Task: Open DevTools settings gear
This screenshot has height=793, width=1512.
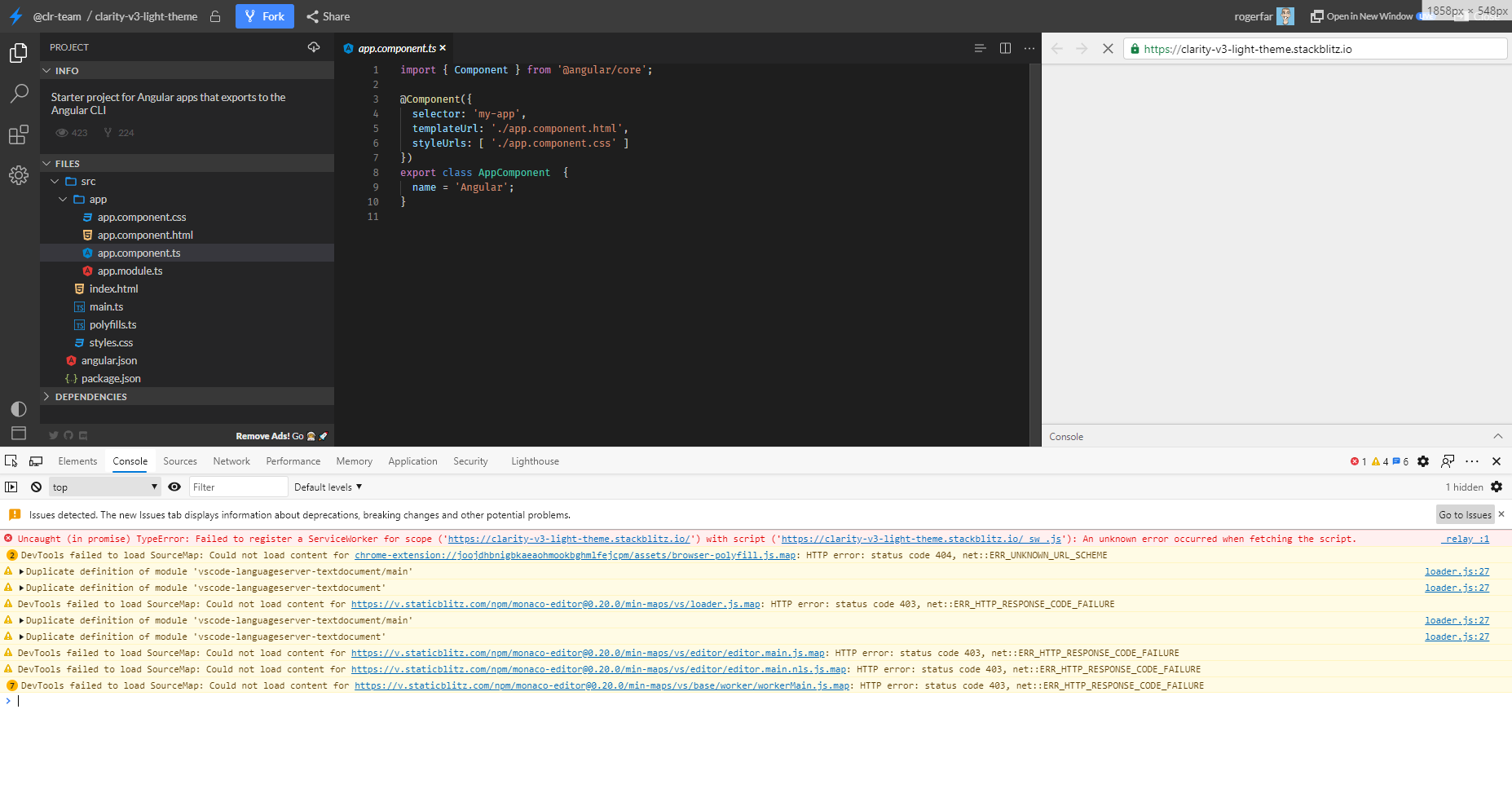Action: click(1423, 461)
